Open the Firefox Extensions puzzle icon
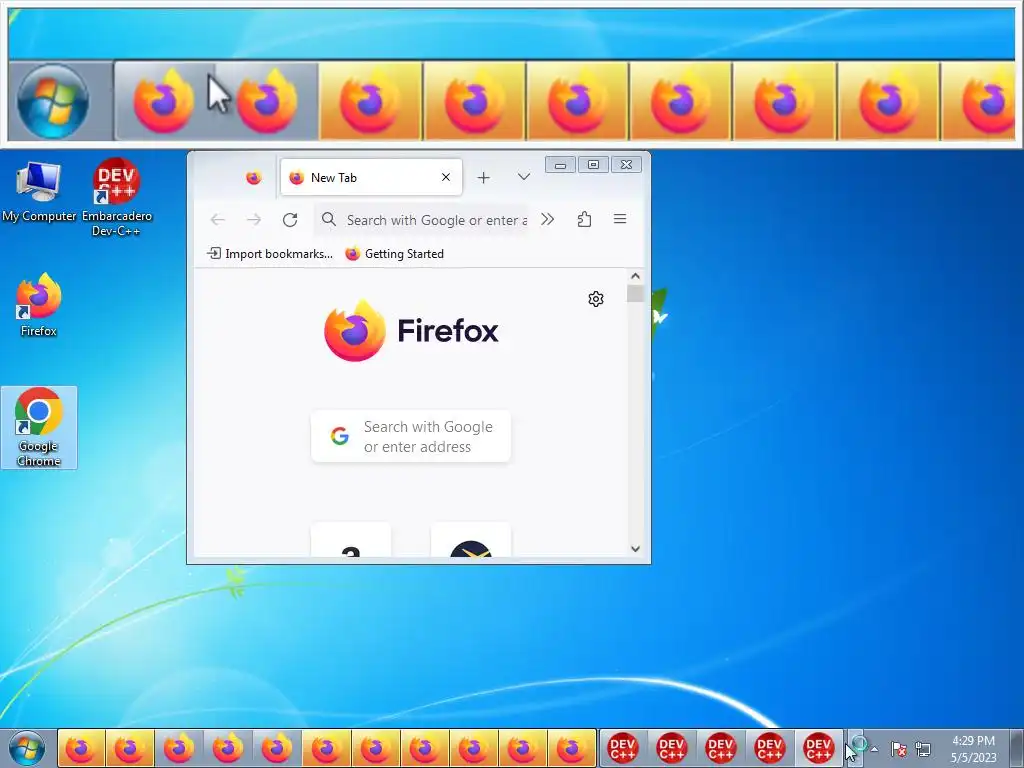The image size is (1024, 768). (584, 219)
